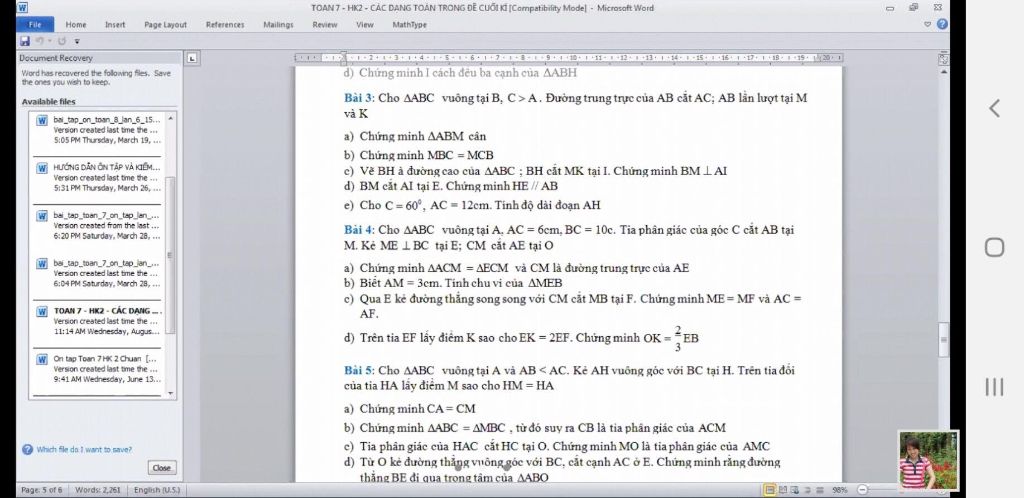Click the vertical document scrollbar thumb
The width and height of the screenshot is (1024, 498).
click(943, 339)
